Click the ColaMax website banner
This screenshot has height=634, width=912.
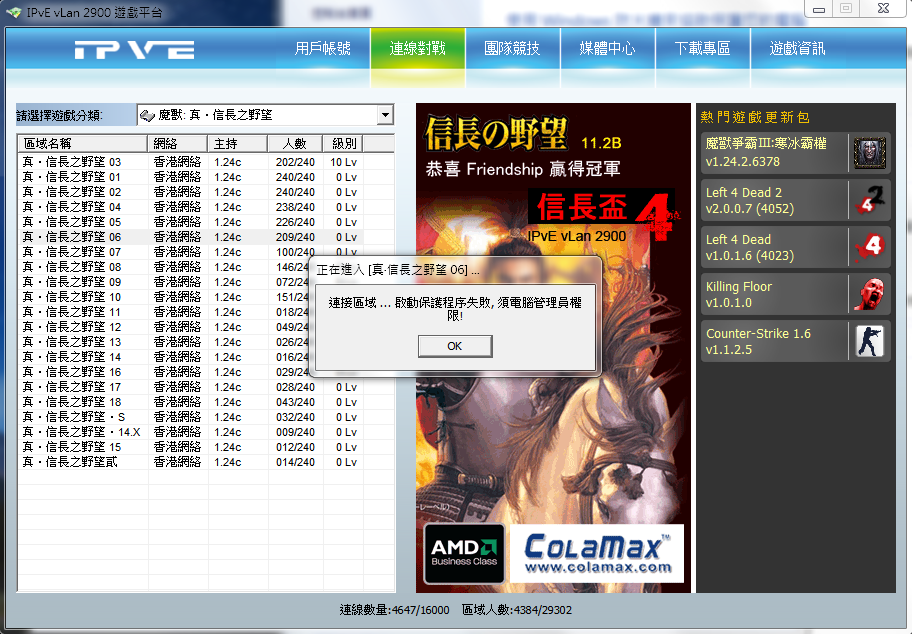597,553
